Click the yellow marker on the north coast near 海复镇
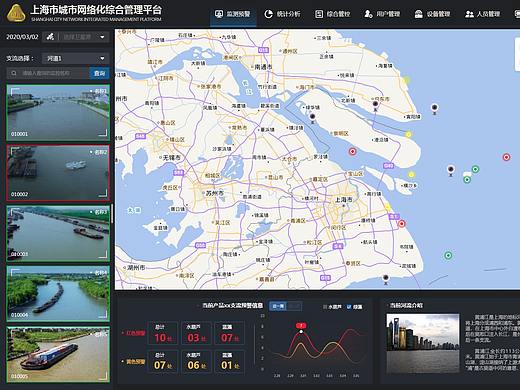Viewport: 520px width, 390px height. pos(406,80)
